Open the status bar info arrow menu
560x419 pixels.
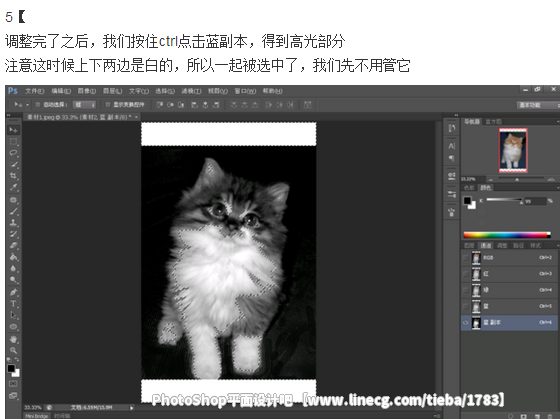click(x=131, y=408)
